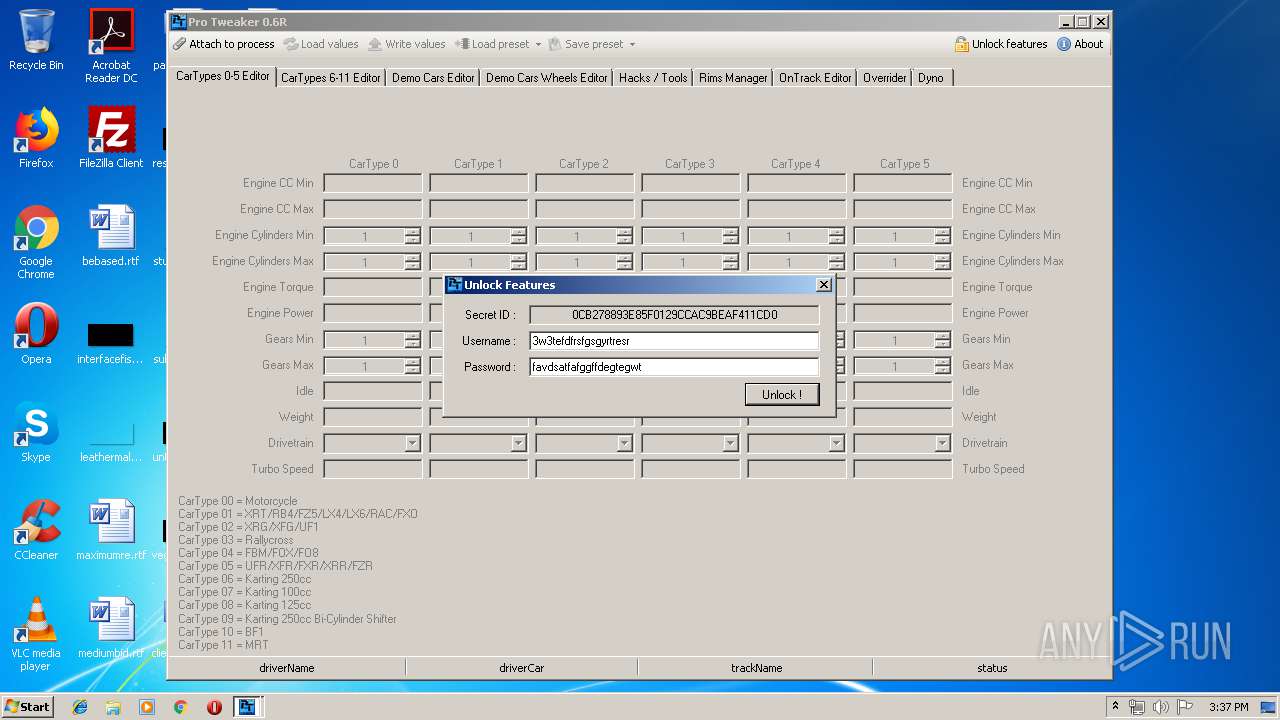Open bebased.rtf desktop file
1280x720 pixels.
point(111,236)
